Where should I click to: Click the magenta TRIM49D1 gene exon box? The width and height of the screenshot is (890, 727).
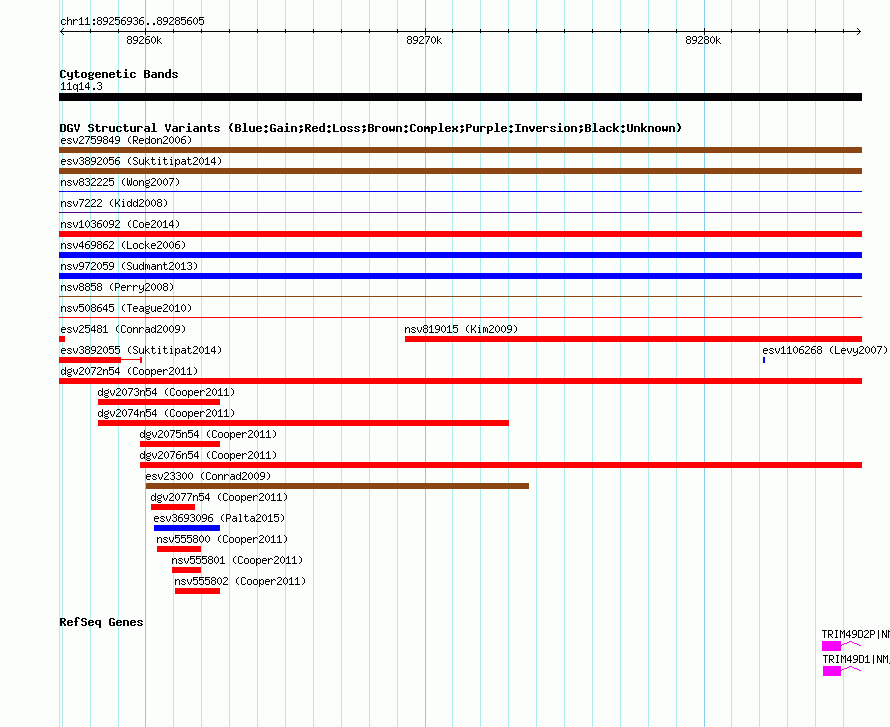pos(832,671)
